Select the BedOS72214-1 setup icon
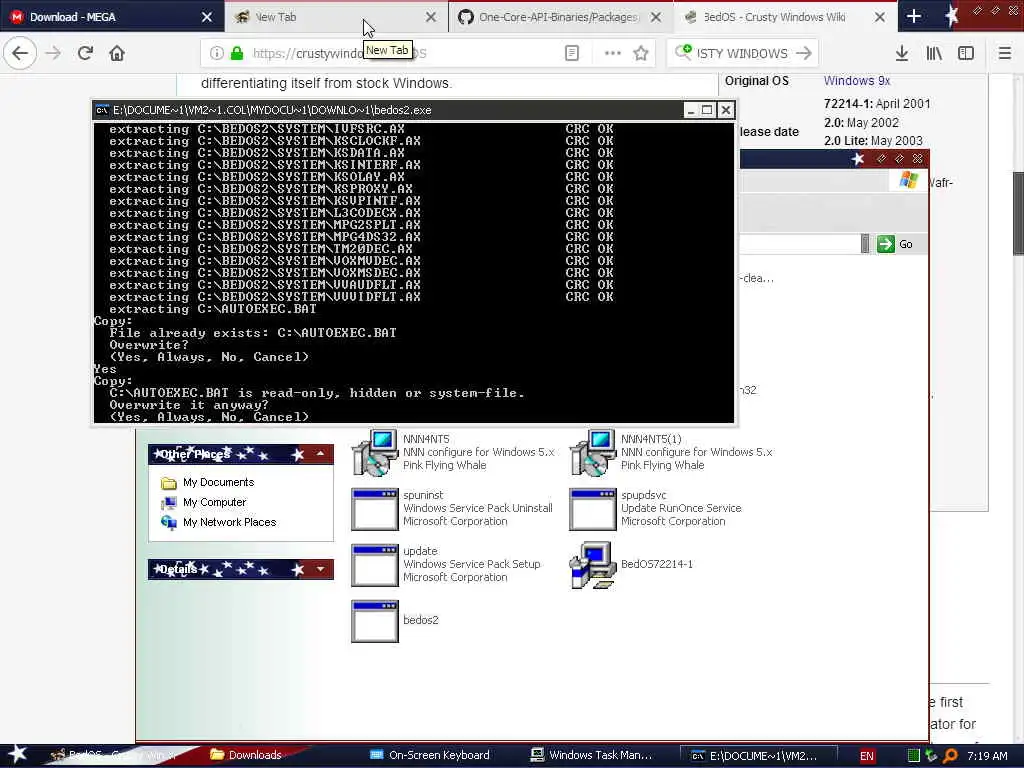1024x768 pixels. pos(593,565)
